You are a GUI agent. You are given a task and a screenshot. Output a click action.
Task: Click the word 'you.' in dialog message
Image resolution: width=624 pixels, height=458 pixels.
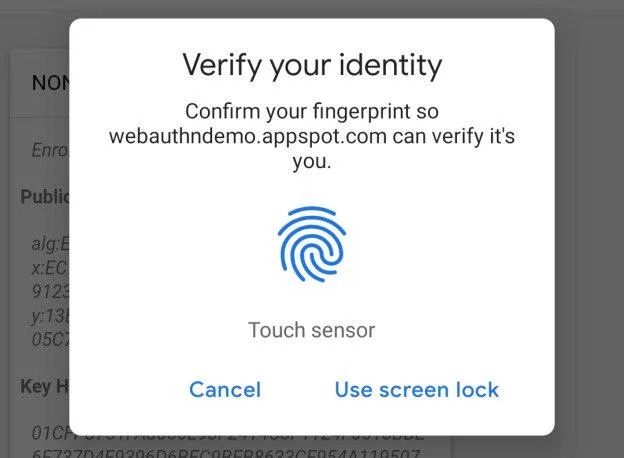tap(311, 161)
